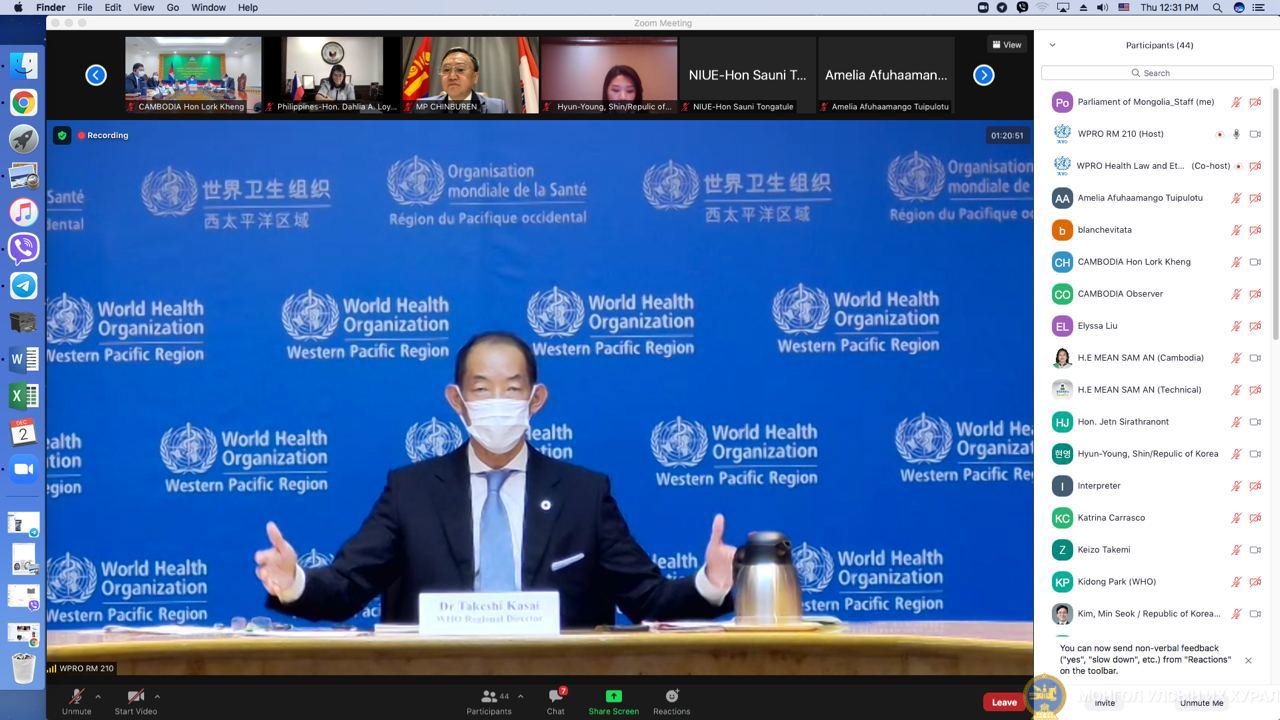Open the Trash in the Dock

(24, 668)
